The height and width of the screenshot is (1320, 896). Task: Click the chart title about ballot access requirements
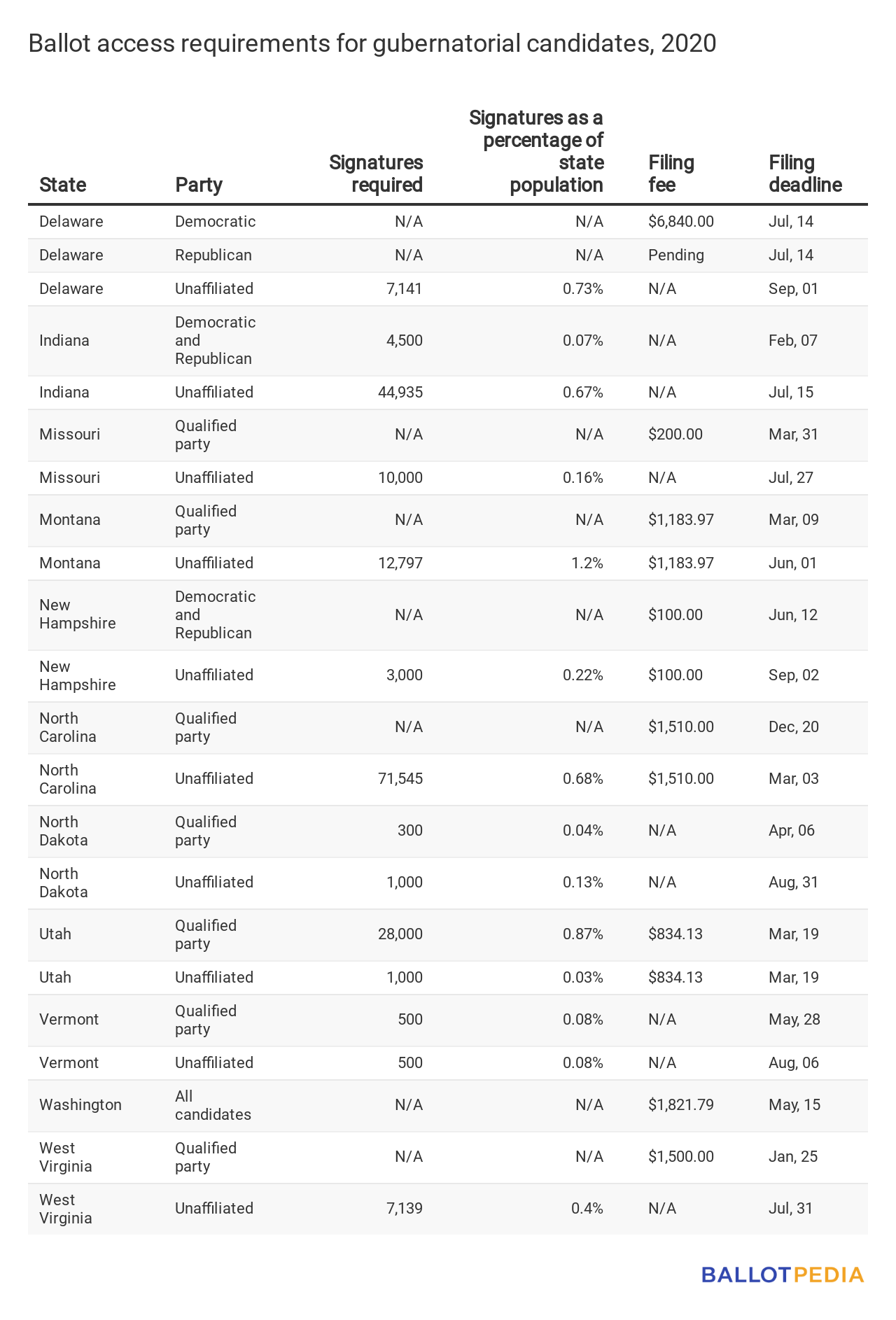click(x=372, y=43)
